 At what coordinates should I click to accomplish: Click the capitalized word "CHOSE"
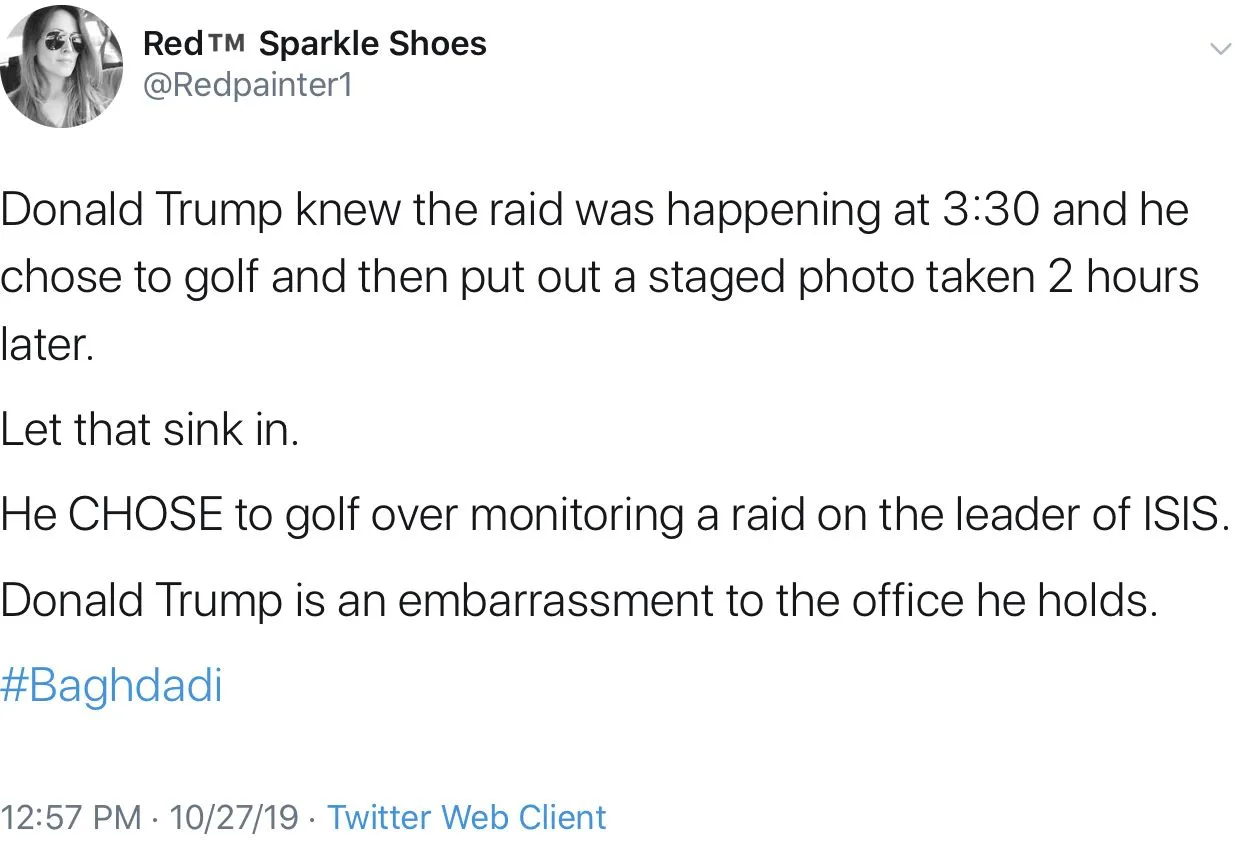point(146,515)
